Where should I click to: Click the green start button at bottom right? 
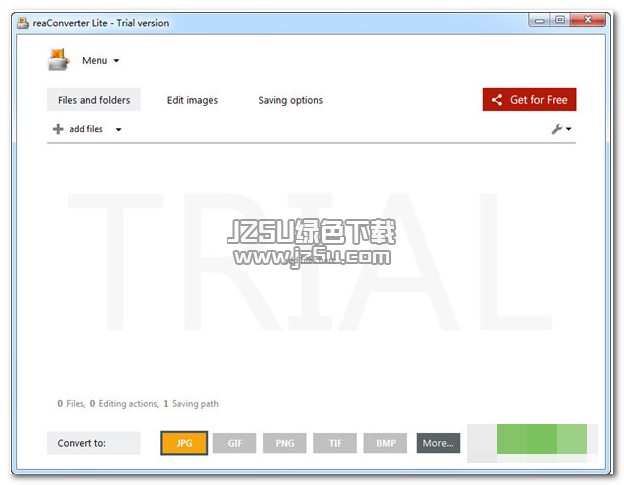point(542,439)
